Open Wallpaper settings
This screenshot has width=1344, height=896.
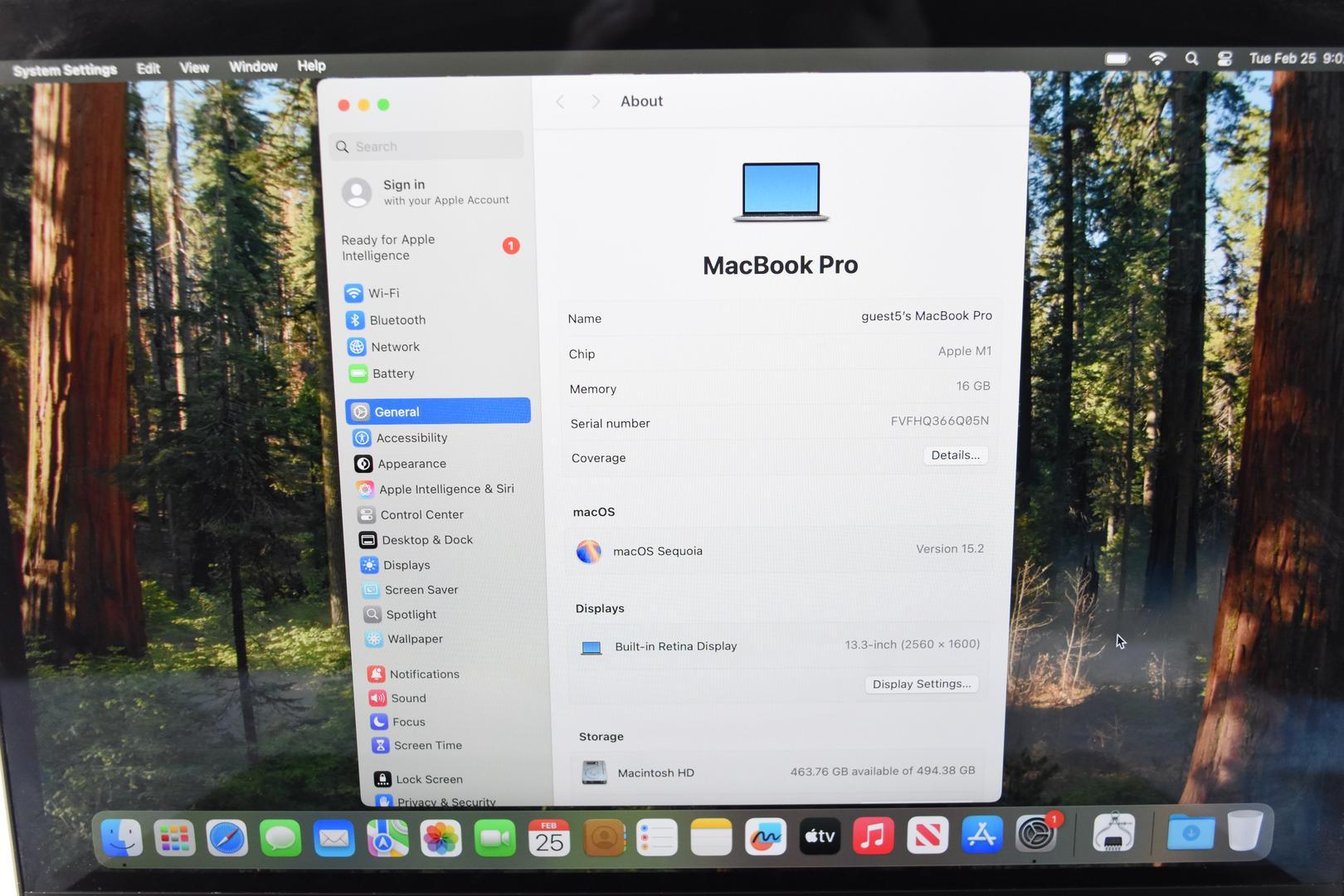point(405,639)
